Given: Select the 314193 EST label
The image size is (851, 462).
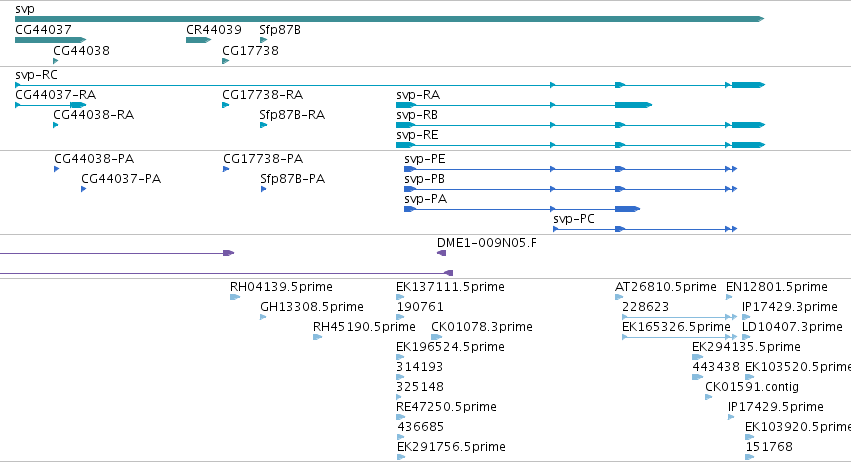Looking at the screenshot, I should pyautogui.click(x=420, y=367).
